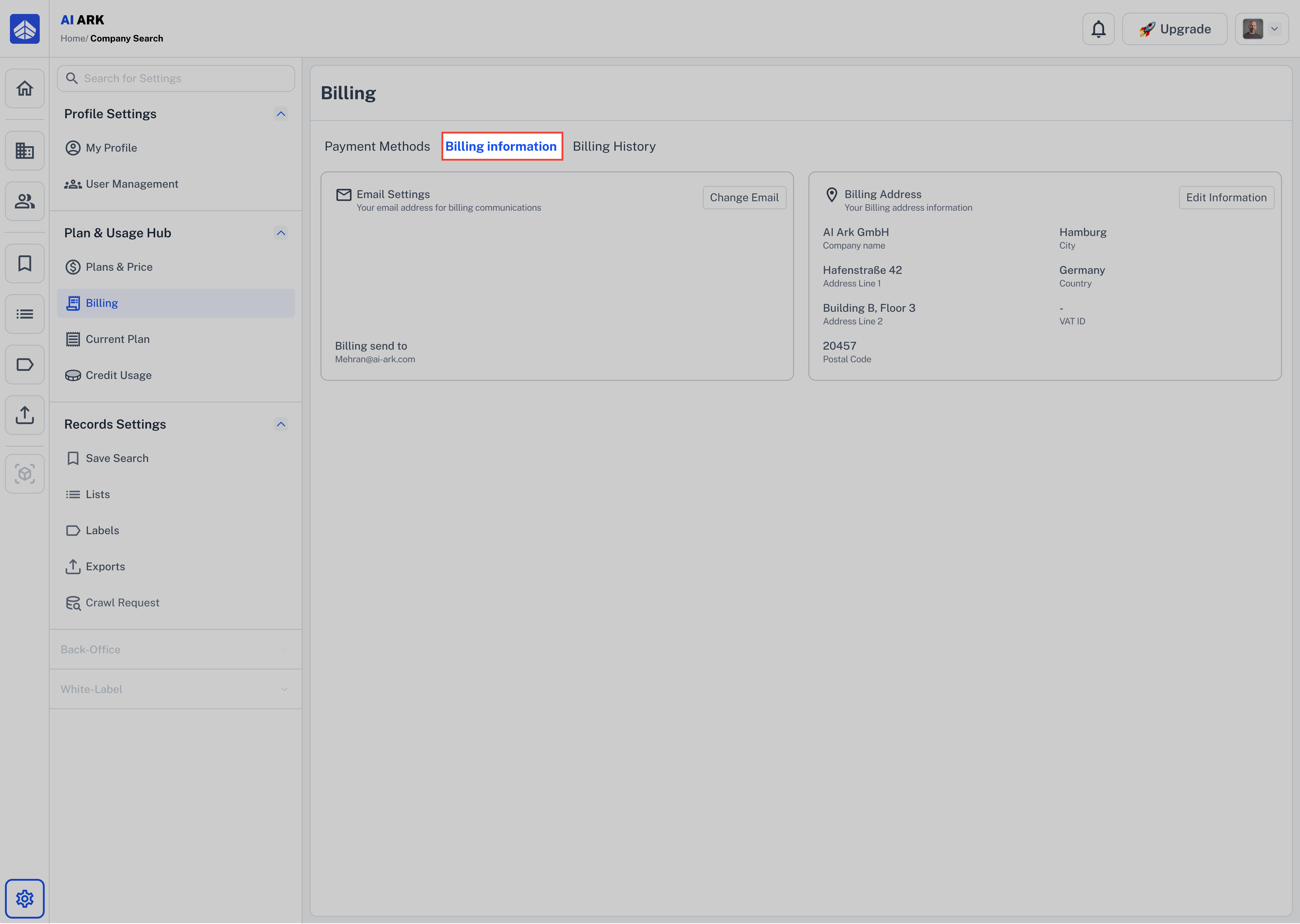
Task: Open Current Plan page
Action: [x=176, y=339]
